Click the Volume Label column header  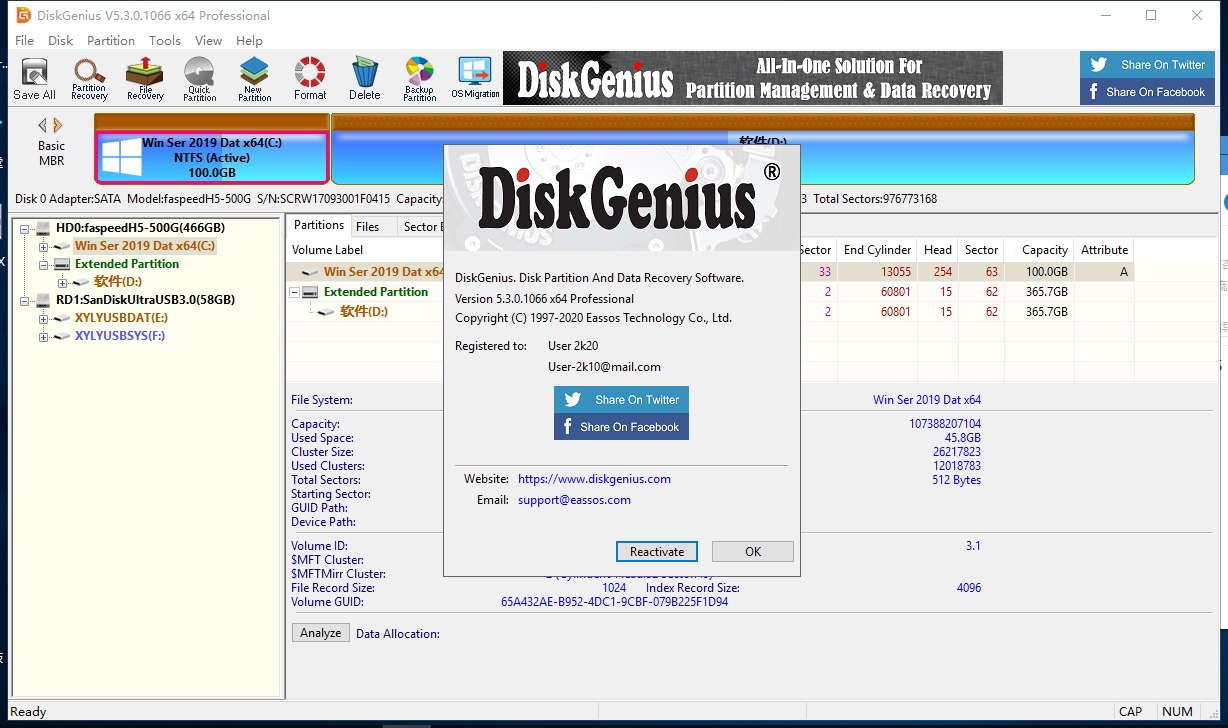click(x=327, y=250)
